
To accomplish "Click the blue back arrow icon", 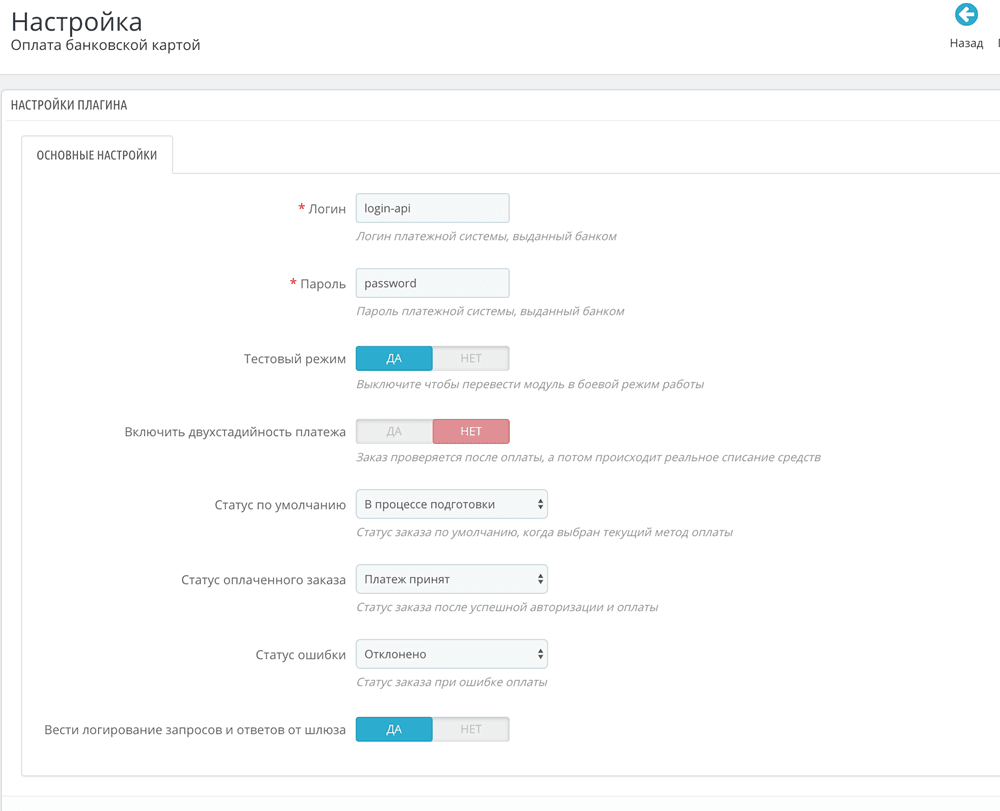I will pos(966,15).
